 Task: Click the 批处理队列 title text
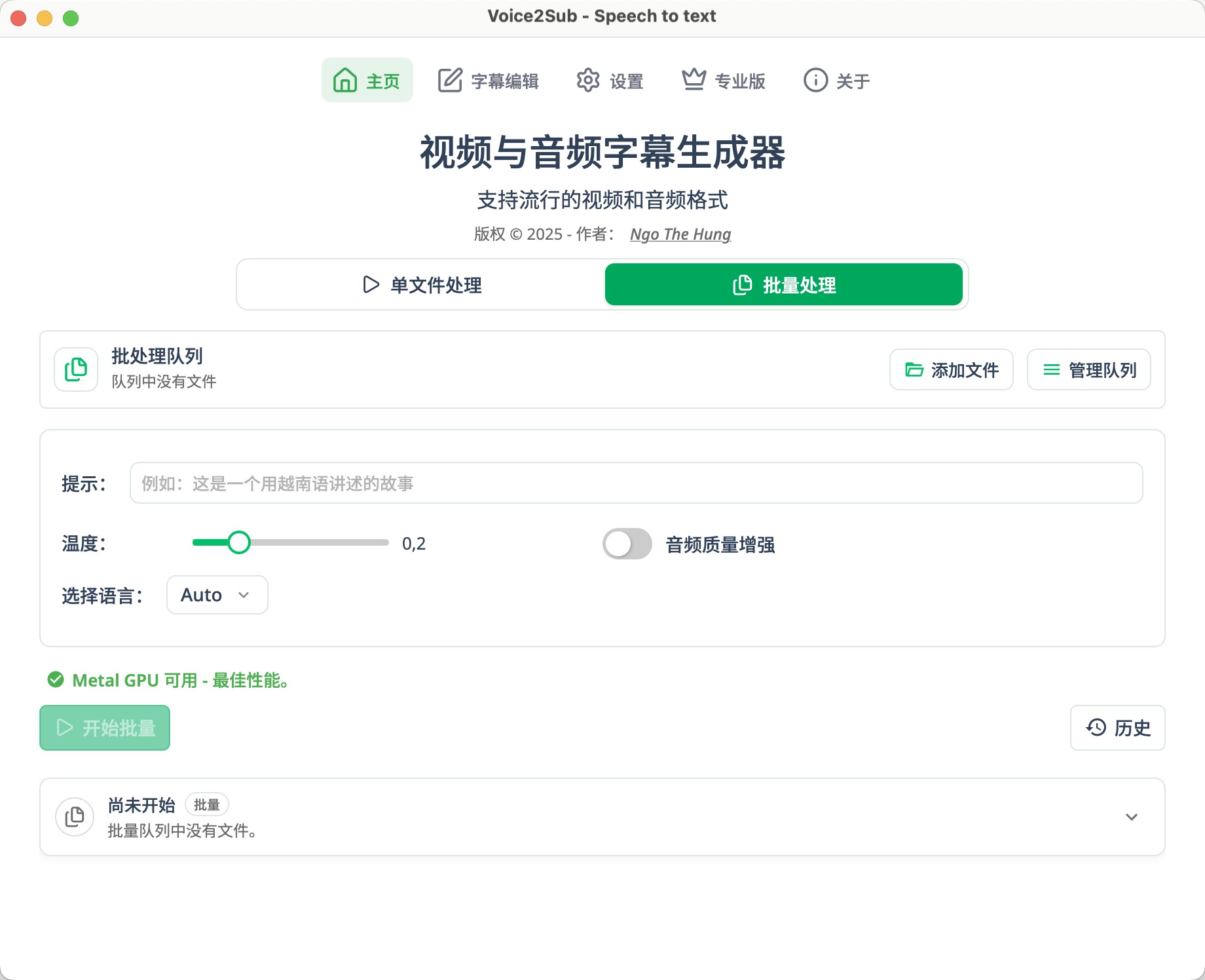pos(157,356)
